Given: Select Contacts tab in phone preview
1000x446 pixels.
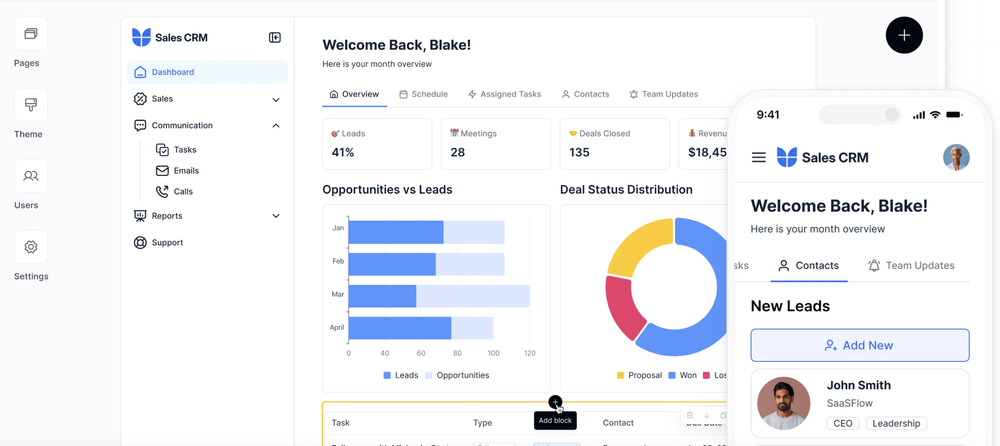Looking at the screenshot, I should [809, 265].
